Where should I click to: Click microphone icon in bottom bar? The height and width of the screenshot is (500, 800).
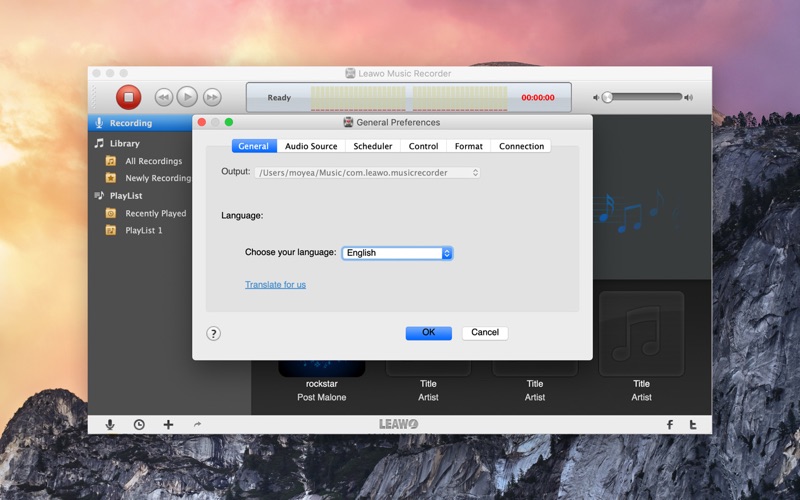coord(110,424)
